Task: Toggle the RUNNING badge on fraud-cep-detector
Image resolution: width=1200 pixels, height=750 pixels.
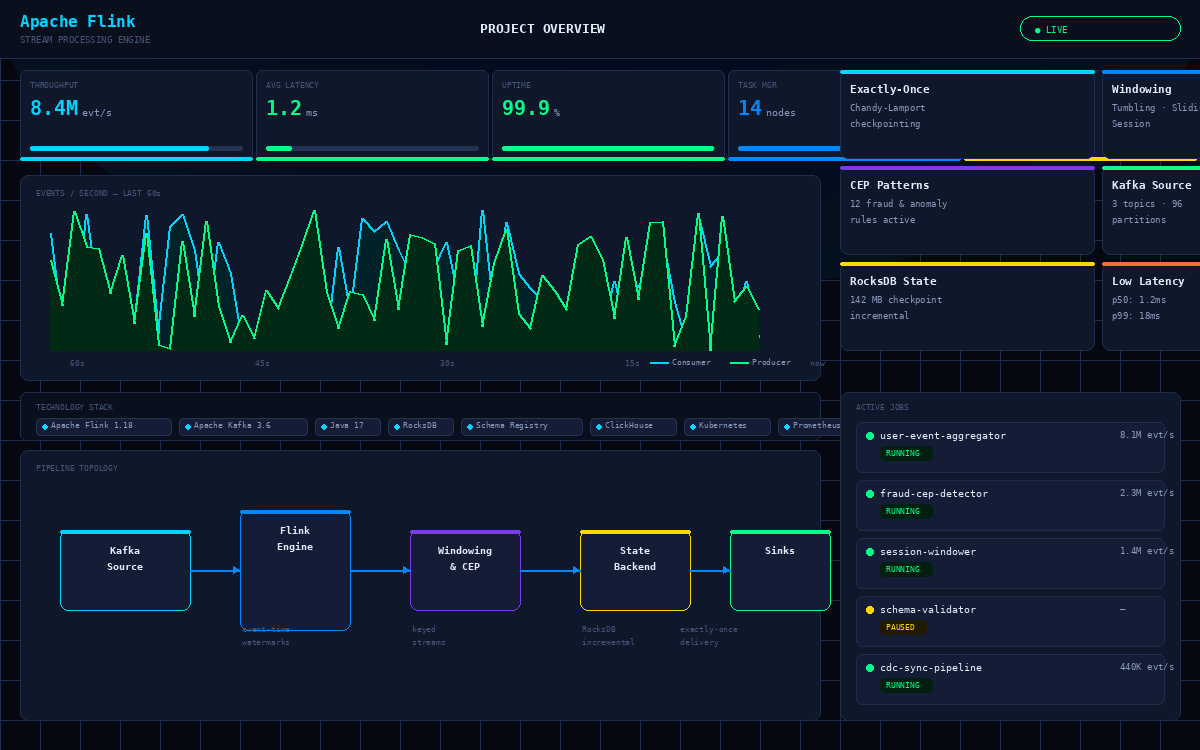Action: [x=906, y=511]
